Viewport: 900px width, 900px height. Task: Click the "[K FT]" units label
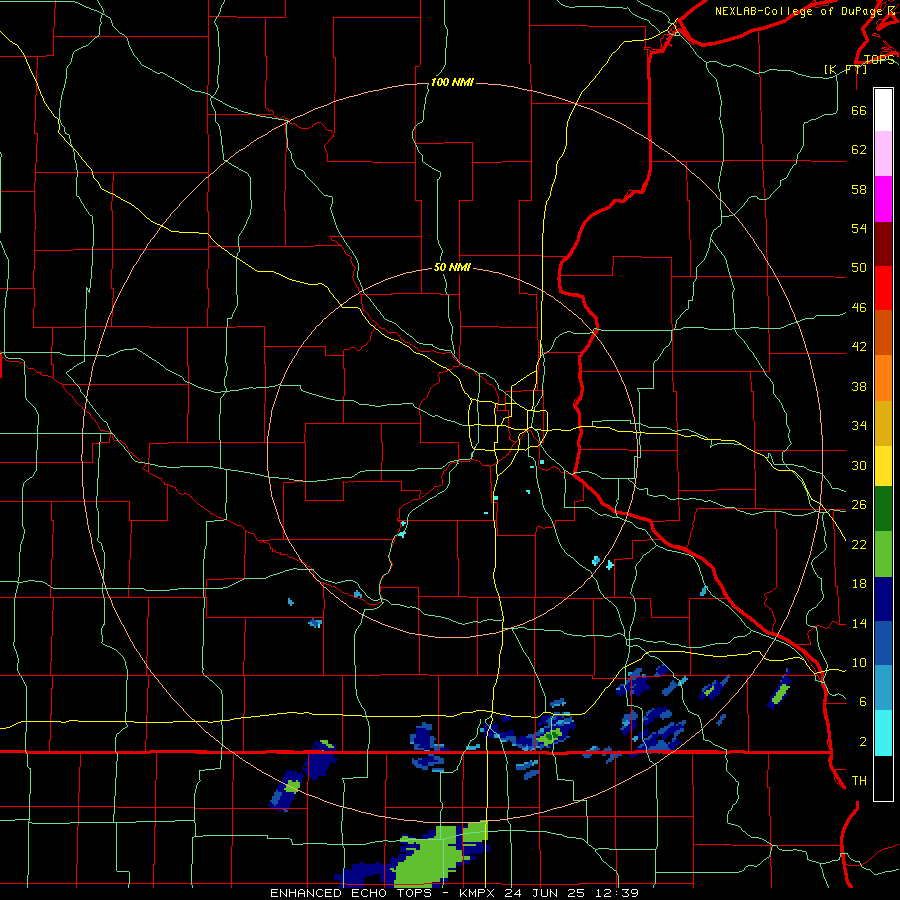point(845,69)
